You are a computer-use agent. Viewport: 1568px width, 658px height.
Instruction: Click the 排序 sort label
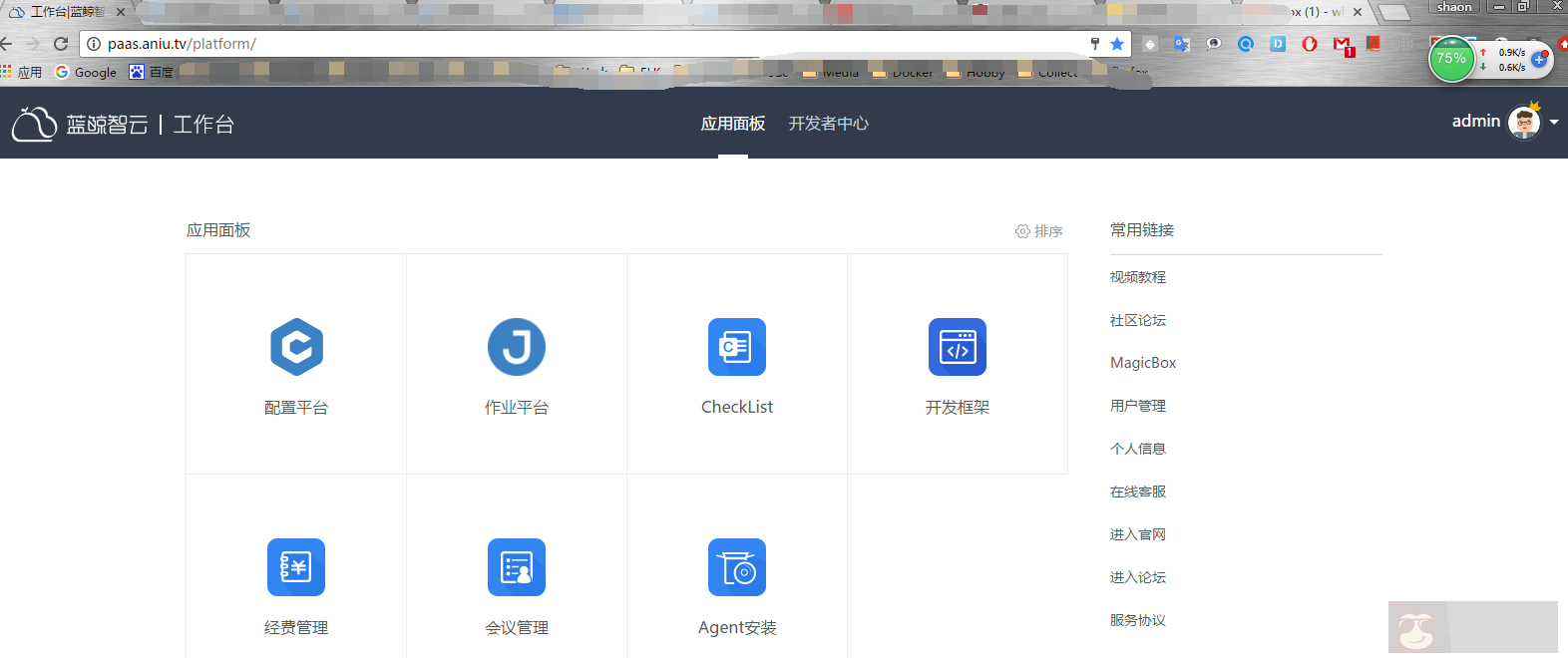coord(1048,231)
